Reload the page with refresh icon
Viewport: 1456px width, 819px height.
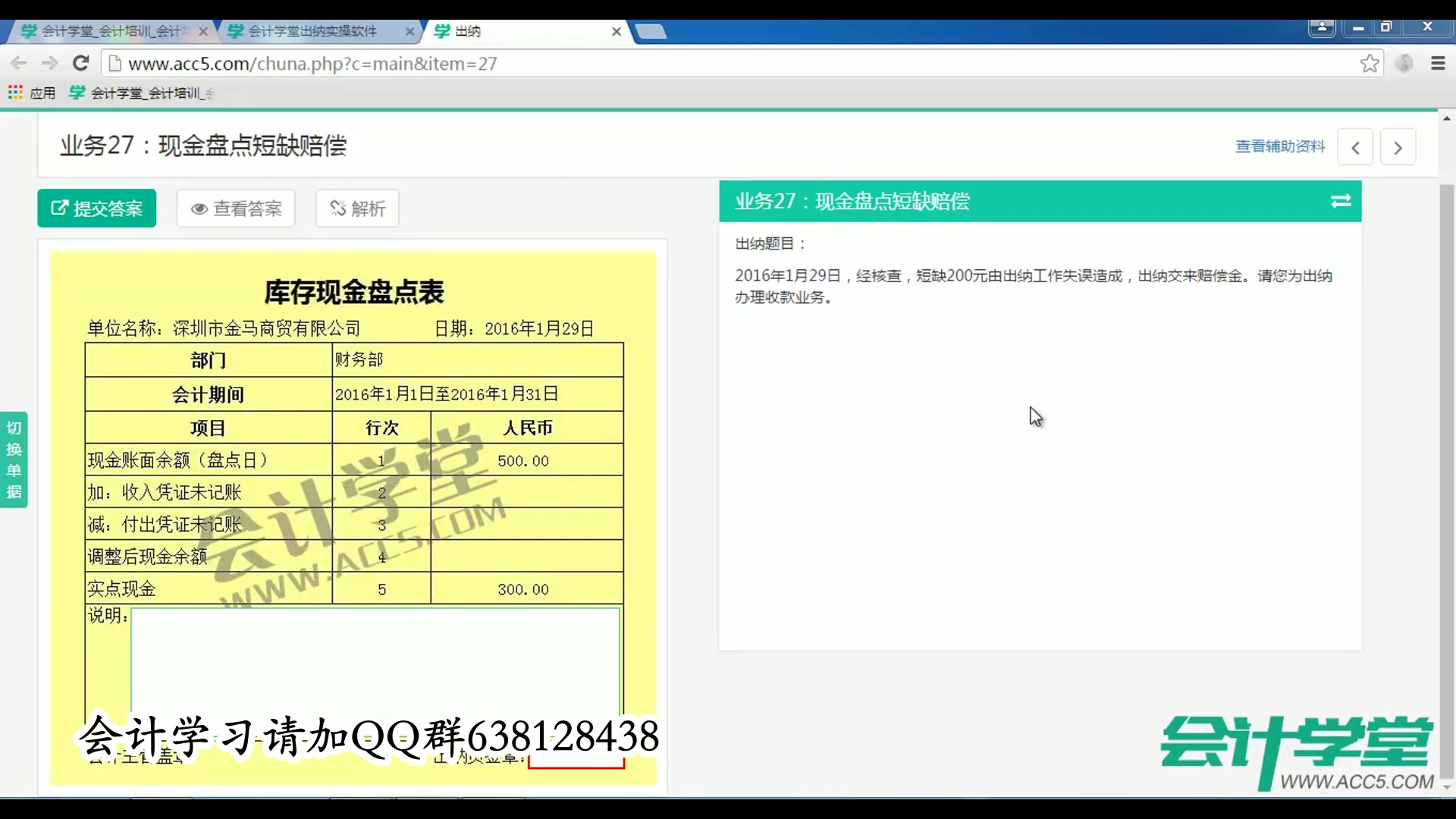click(x=80, y=63)
